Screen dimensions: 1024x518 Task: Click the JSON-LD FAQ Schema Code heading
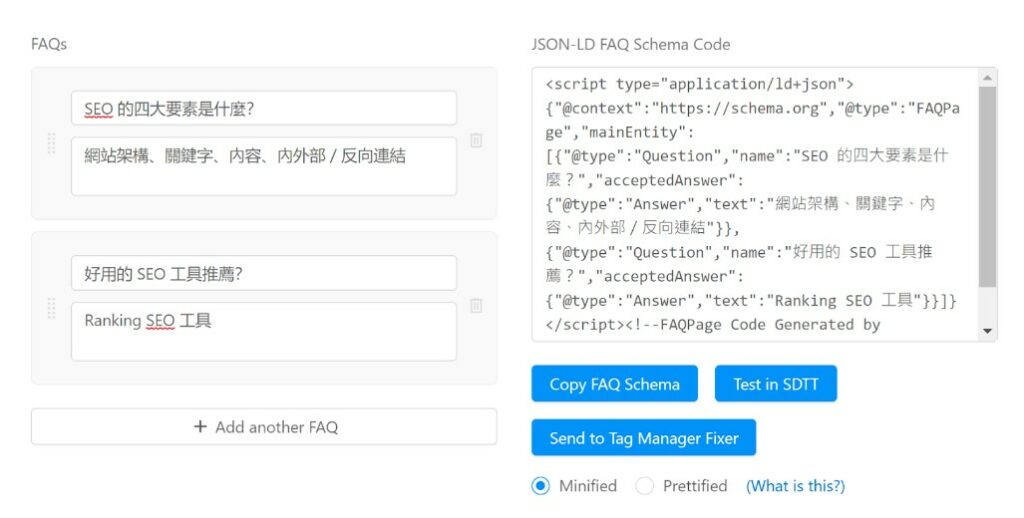630,44
